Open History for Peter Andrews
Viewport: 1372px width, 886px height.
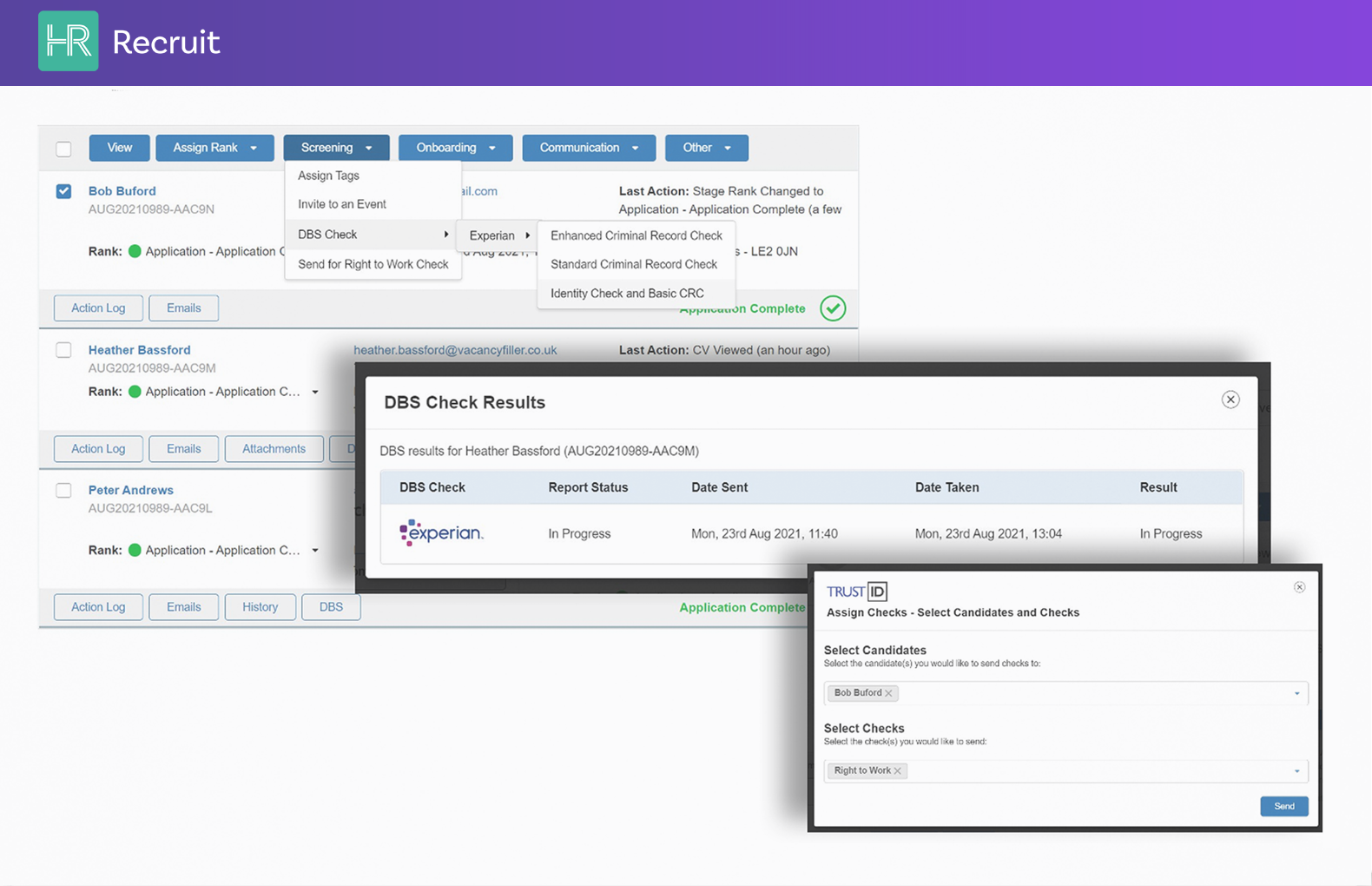pos(260,606)
